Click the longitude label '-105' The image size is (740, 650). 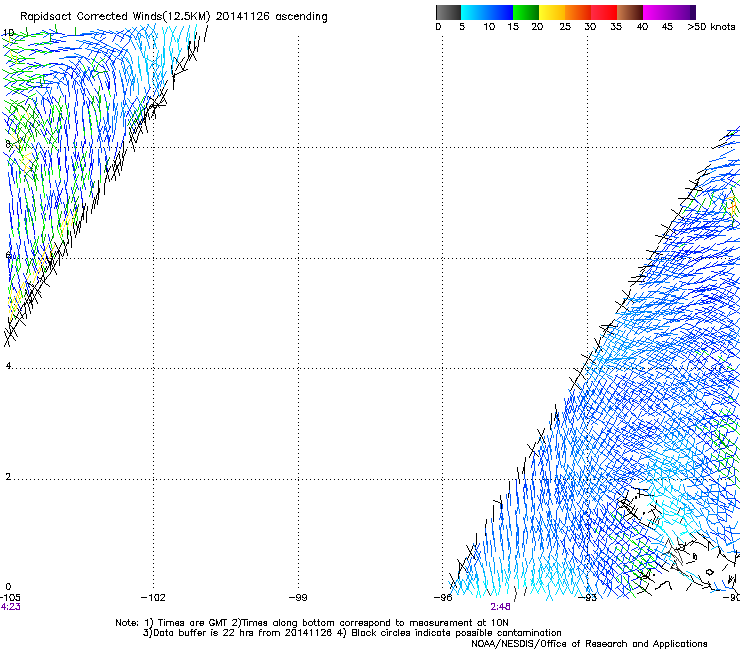click(x=10, y=598)
